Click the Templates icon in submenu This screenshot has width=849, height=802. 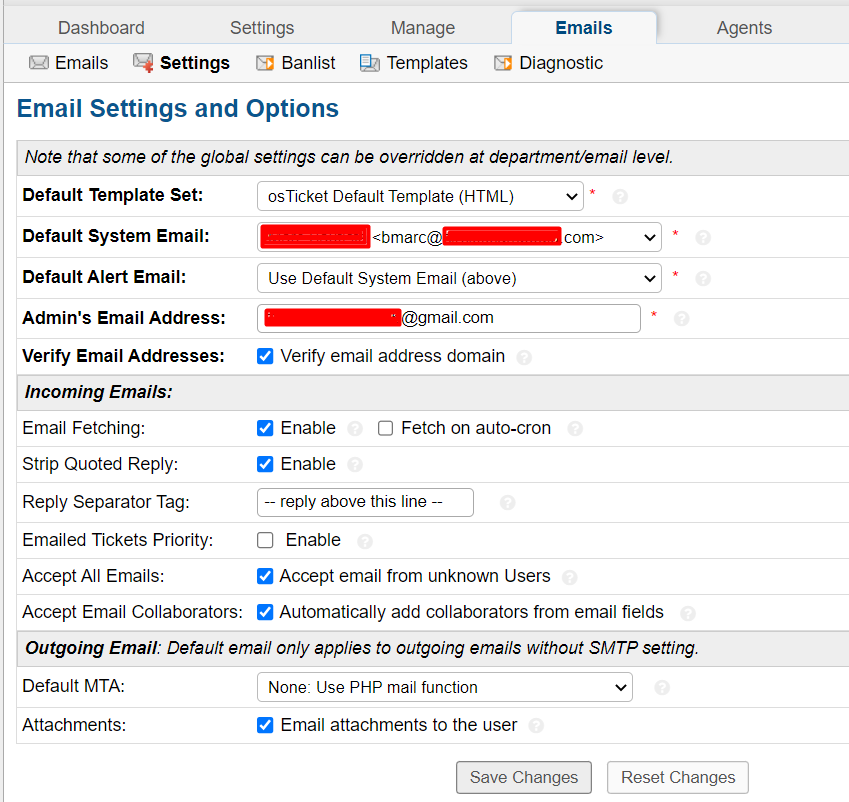point(370,63)
